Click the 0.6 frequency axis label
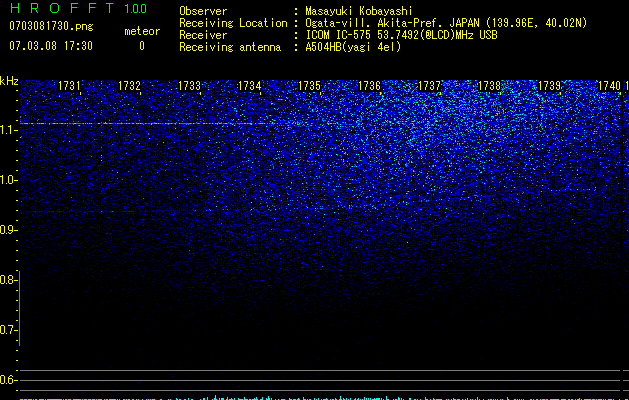 [x=8, y=380]
